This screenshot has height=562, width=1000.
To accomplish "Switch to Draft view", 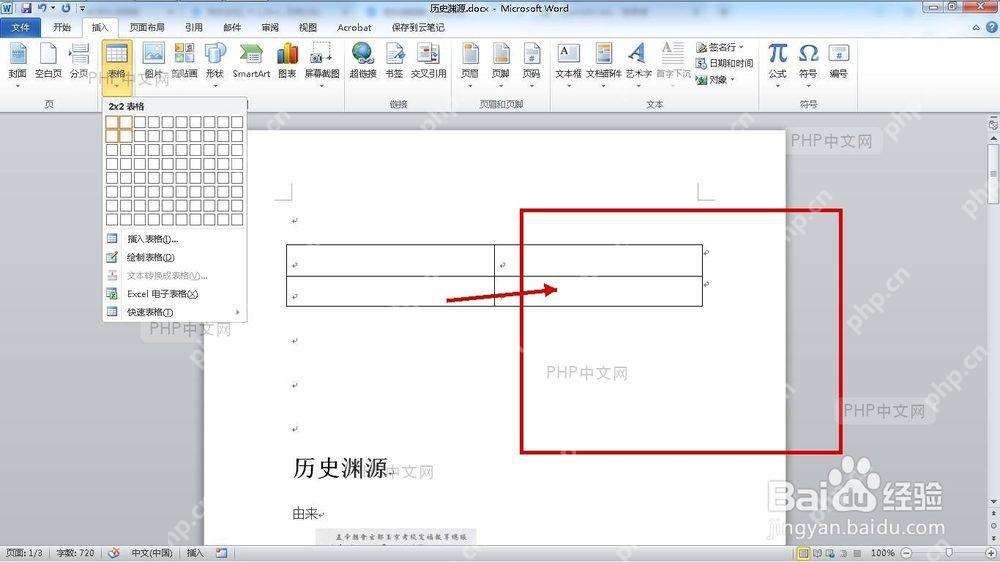I will click(x=857, y=553).
